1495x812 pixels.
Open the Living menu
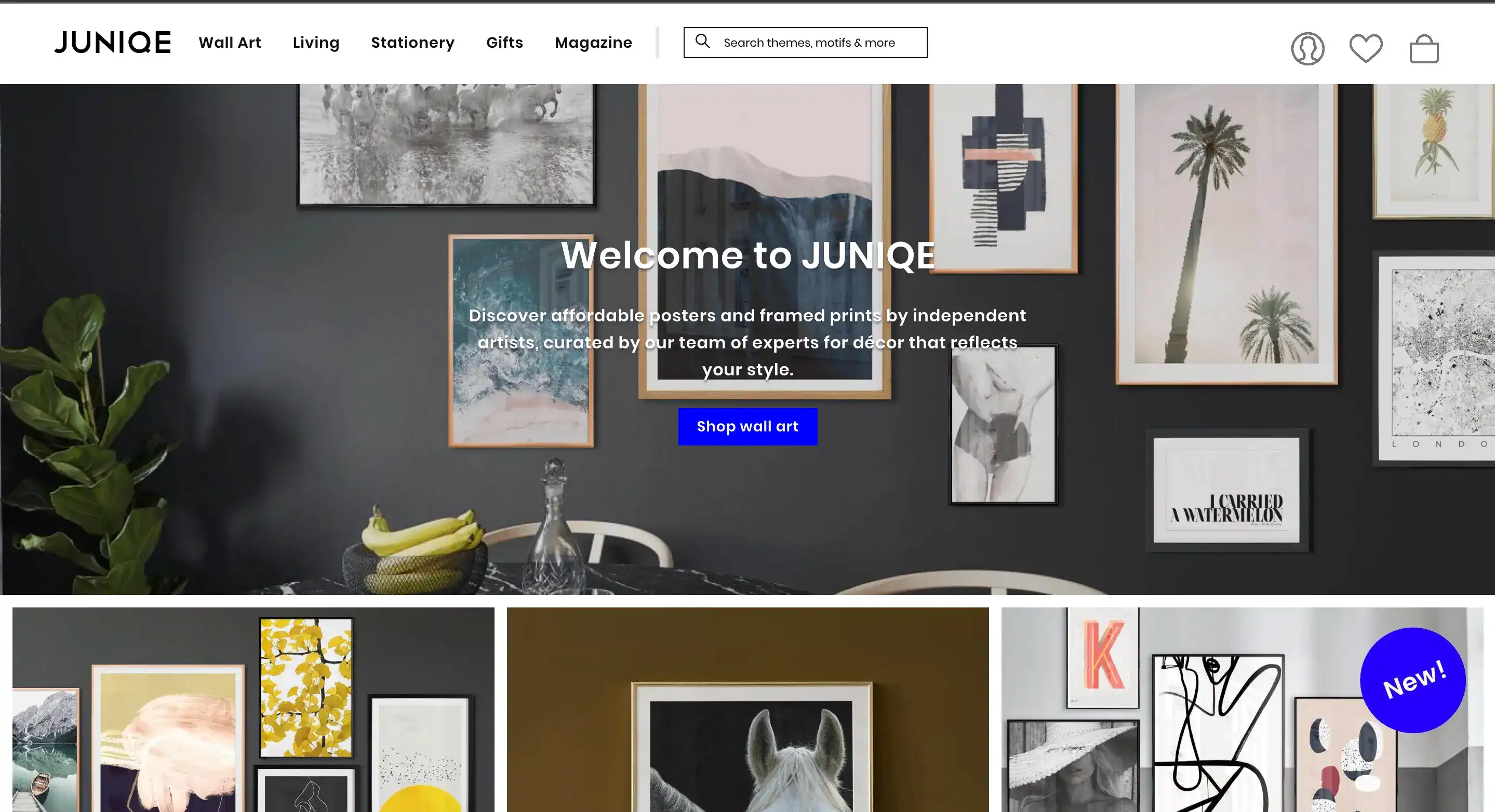pos(316,43)
